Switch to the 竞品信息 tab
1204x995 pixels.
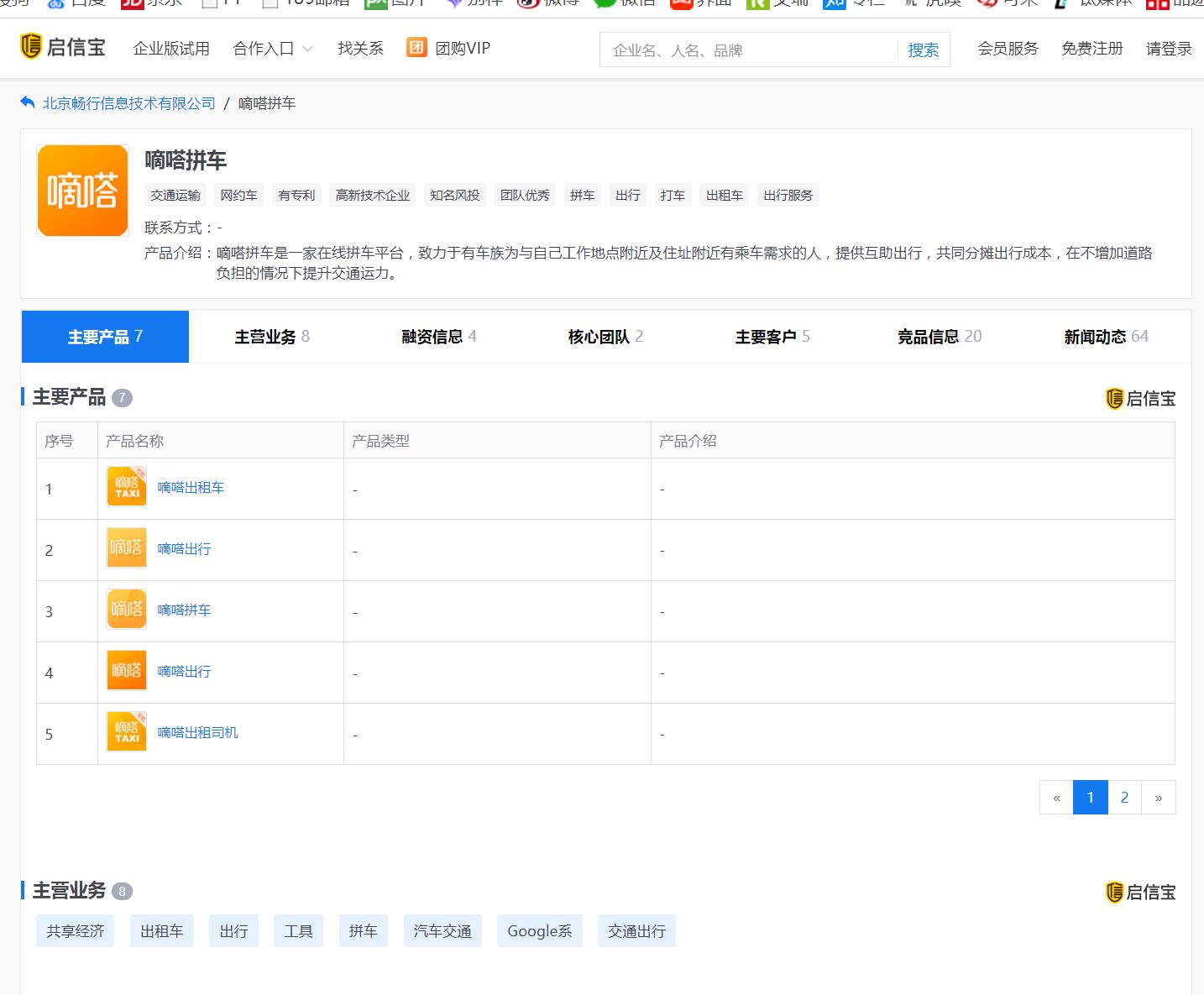940,337
